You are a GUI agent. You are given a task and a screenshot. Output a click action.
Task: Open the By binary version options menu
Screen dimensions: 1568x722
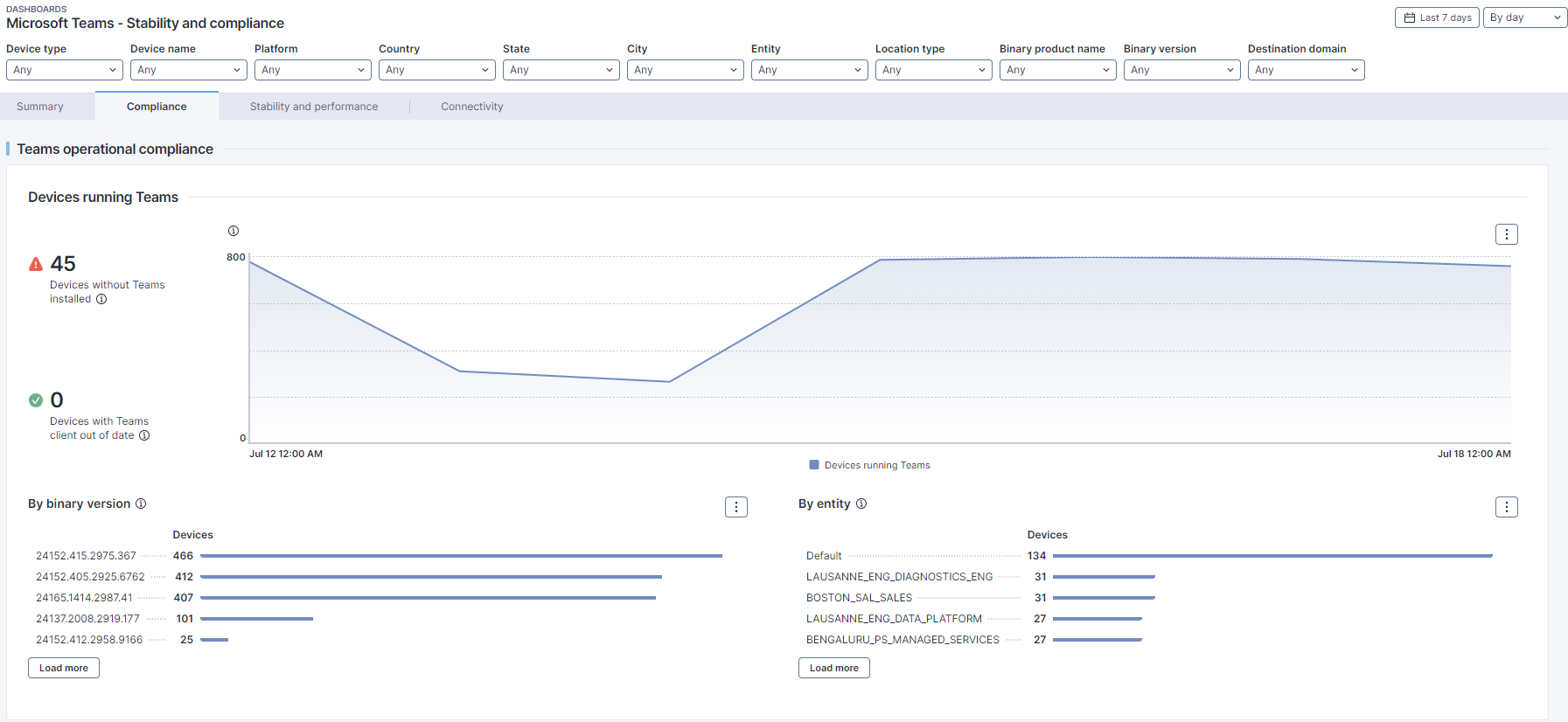(735, 507)
